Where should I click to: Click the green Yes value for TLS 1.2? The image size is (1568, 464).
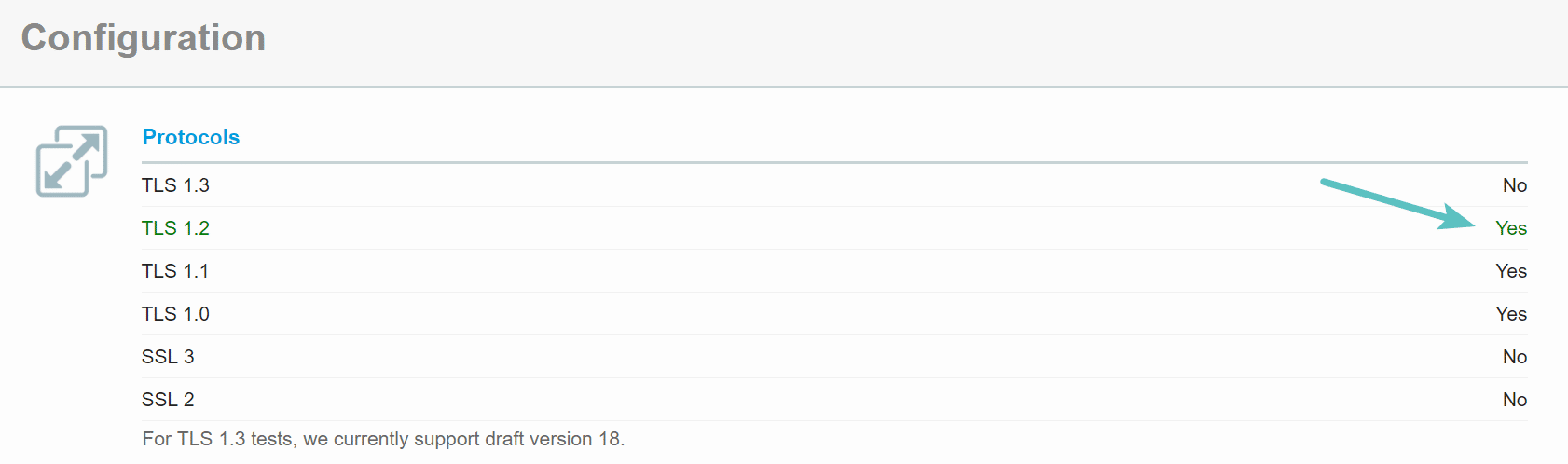1510,228
